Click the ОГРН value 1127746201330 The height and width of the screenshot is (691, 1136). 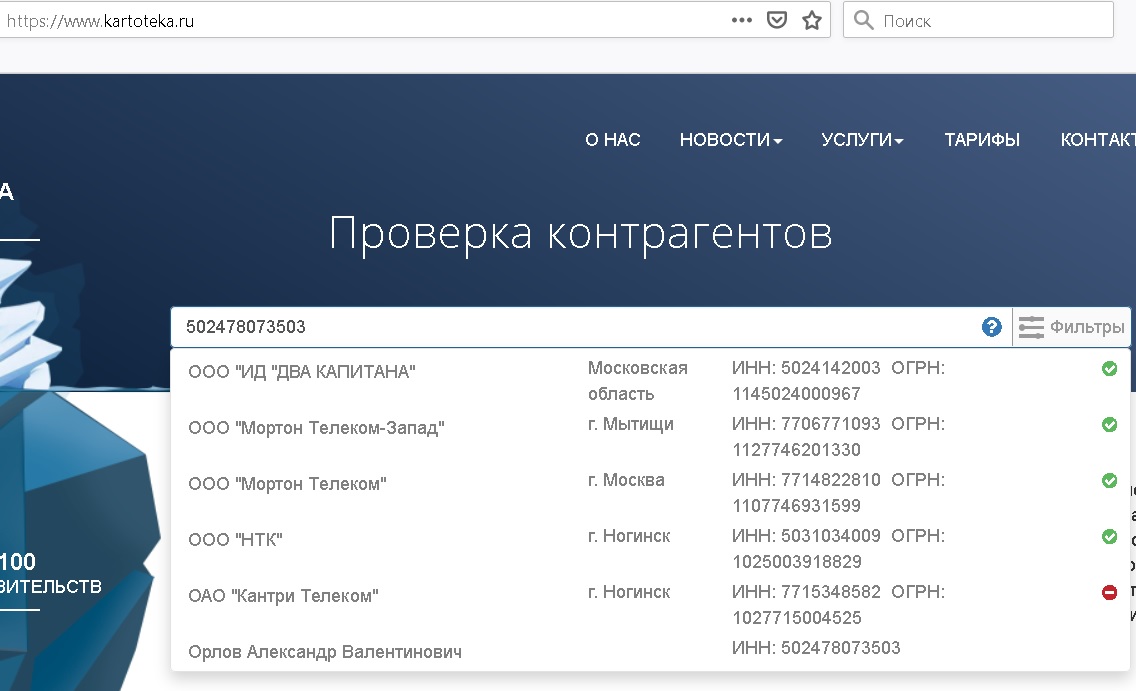796,450
